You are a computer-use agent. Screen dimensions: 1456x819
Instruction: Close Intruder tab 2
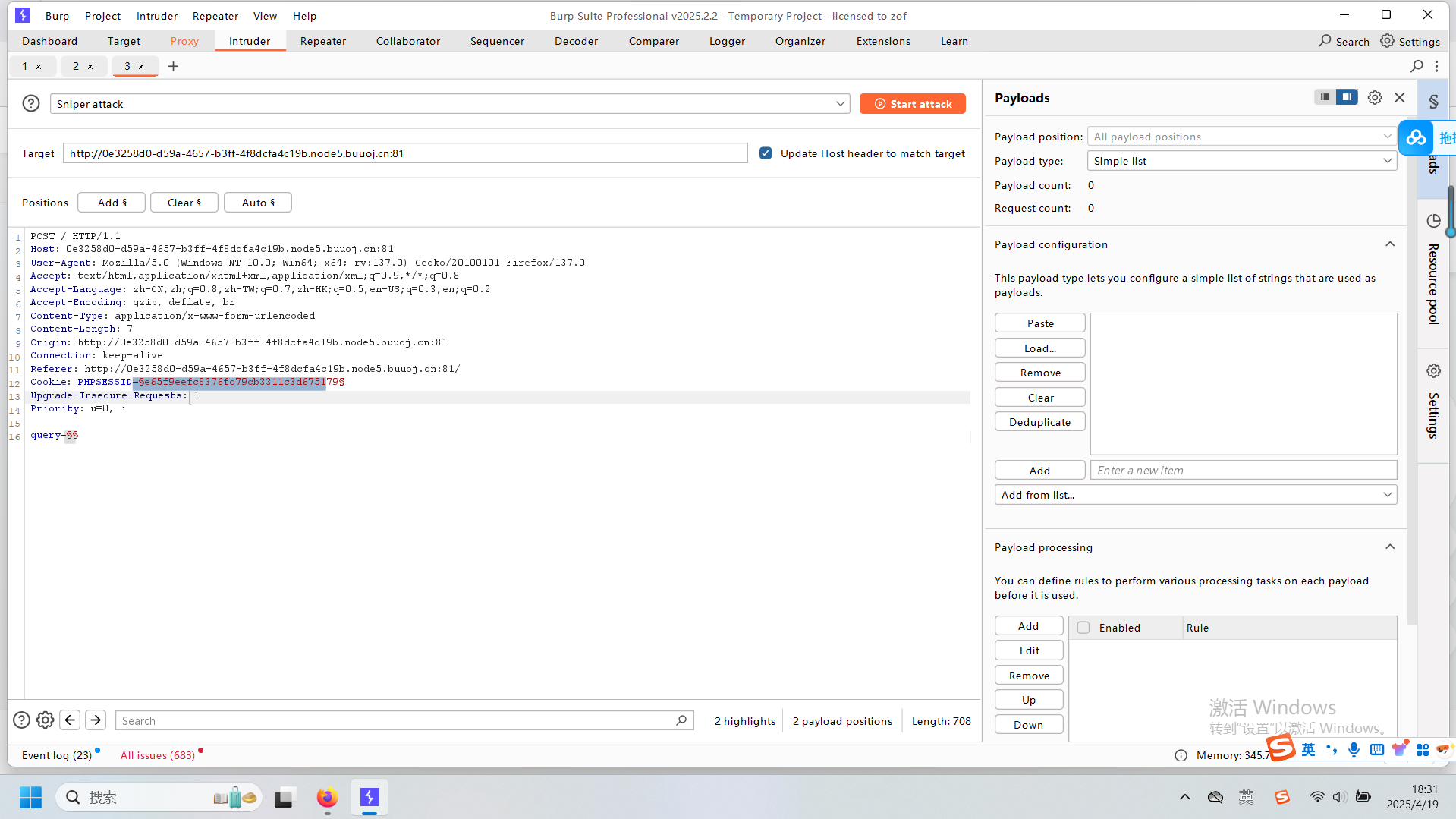tap(90, 67)
